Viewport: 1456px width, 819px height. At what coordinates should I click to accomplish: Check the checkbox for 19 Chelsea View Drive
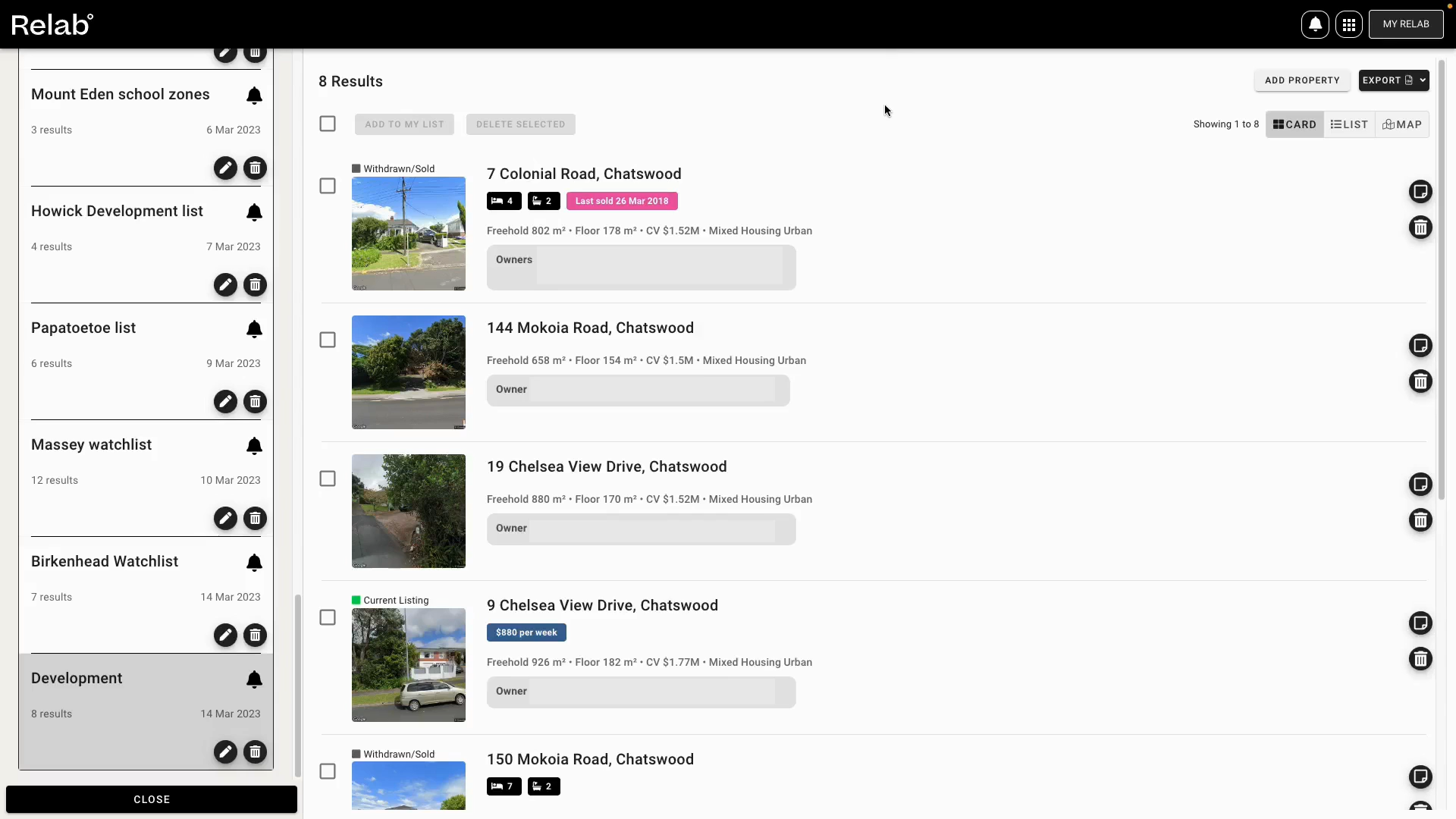tap(327, 479)
